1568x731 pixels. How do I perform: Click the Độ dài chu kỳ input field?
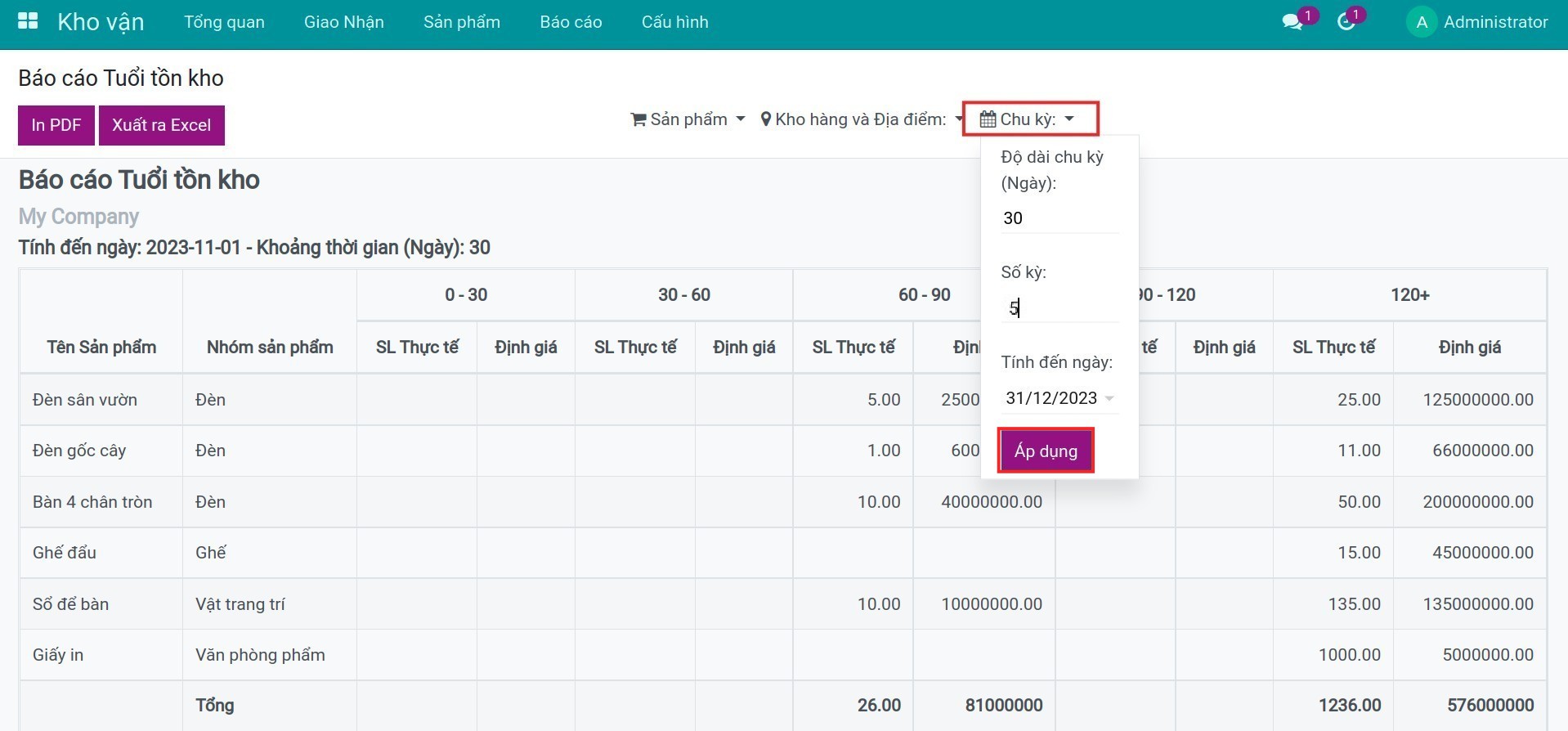point(1059,218)
